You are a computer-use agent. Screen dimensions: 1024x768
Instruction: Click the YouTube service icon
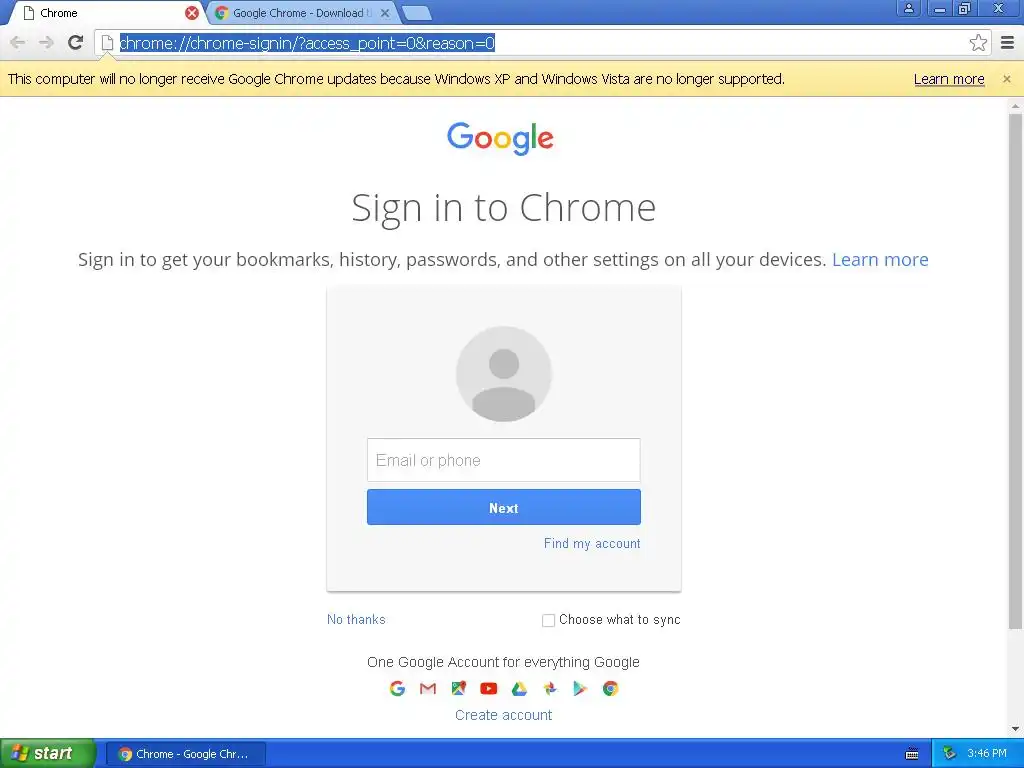coord(488,688)
